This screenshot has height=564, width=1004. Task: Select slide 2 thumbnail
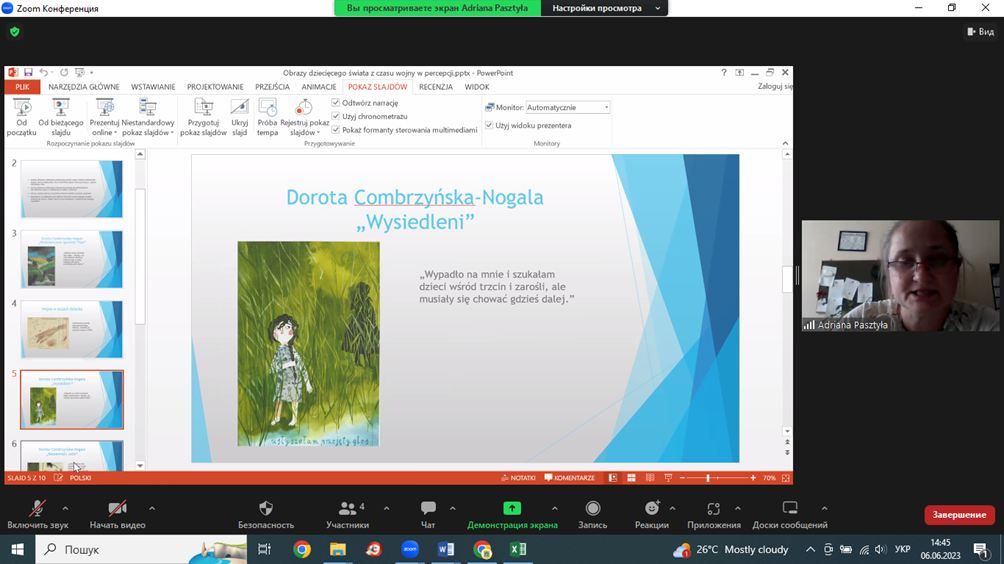pos(72,189)
